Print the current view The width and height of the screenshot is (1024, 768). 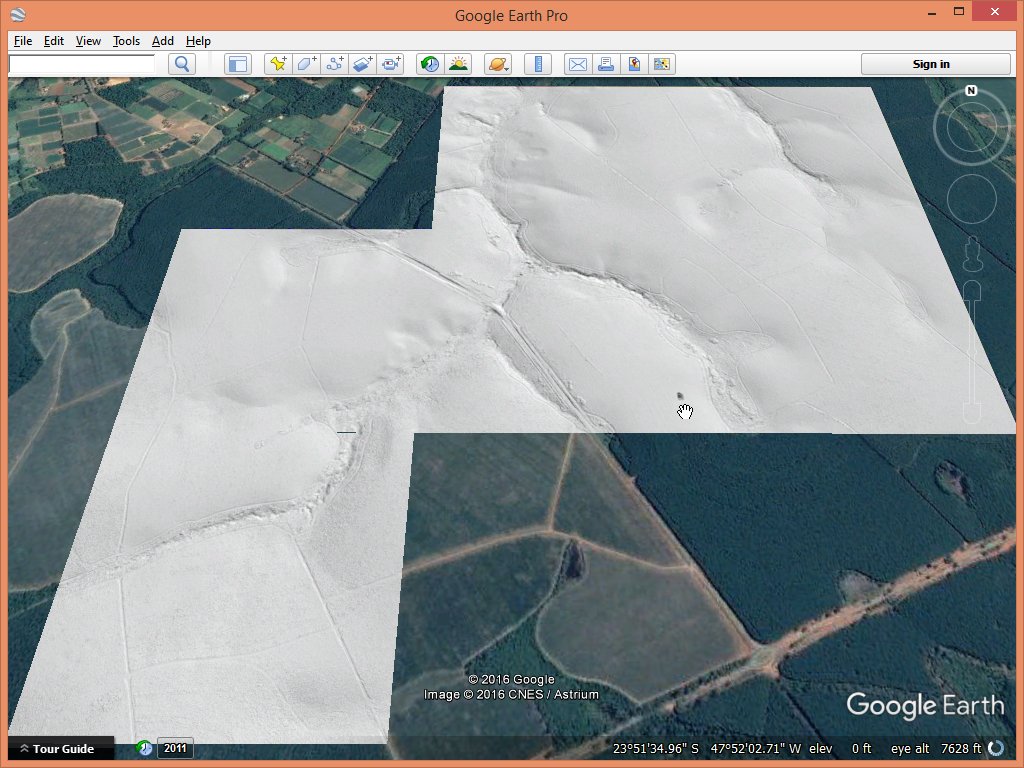[x=605, y=64]
